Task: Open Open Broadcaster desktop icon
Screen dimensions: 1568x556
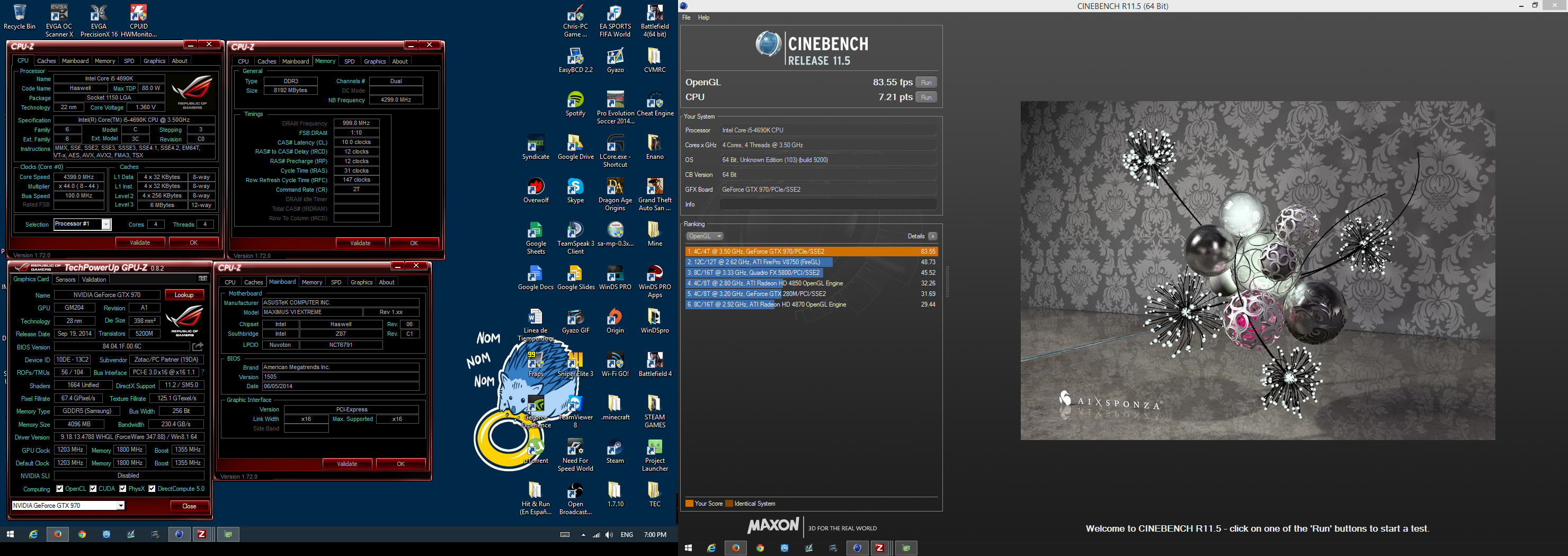Action: click(575, 498)
